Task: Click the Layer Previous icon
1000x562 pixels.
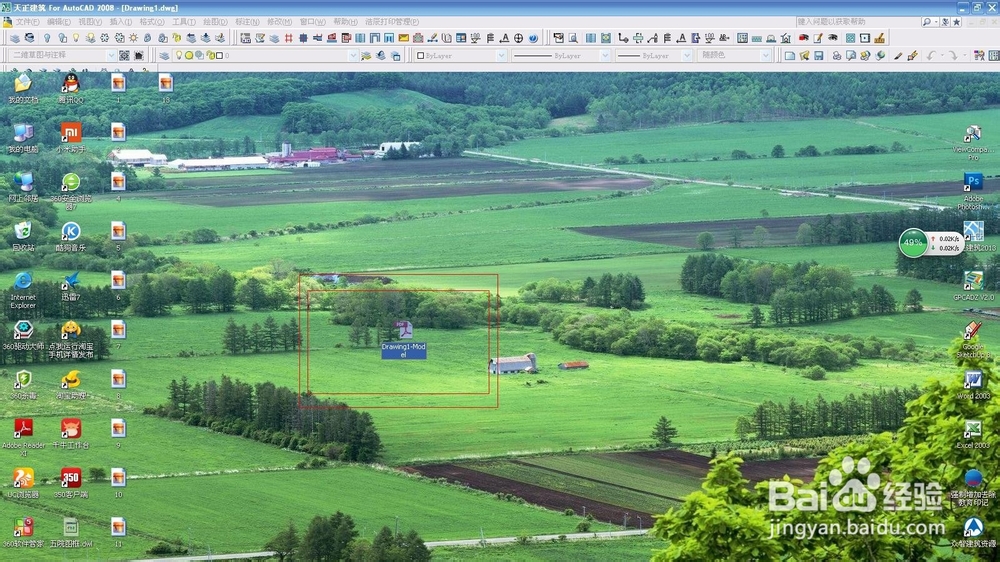Action: [x=381, y=55]
